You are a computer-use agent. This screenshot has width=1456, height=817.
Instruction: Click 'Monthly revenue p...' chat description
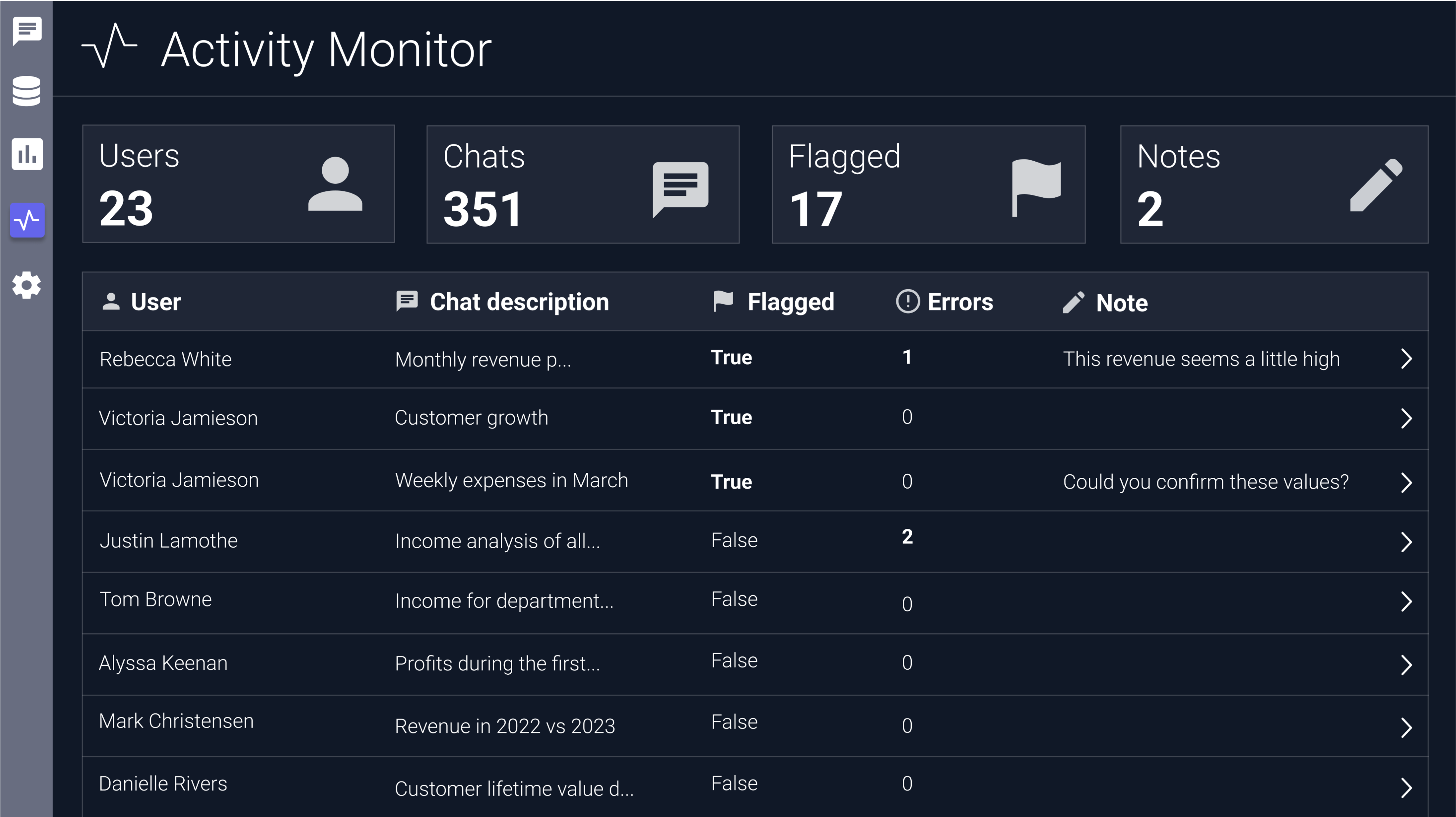[483, 360]
